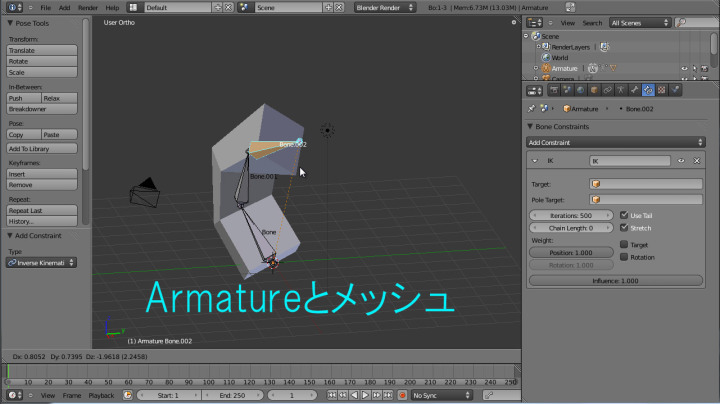720x404 pixels.
Task: Disable the Use Tail checkbox
Action: (624, 215)
